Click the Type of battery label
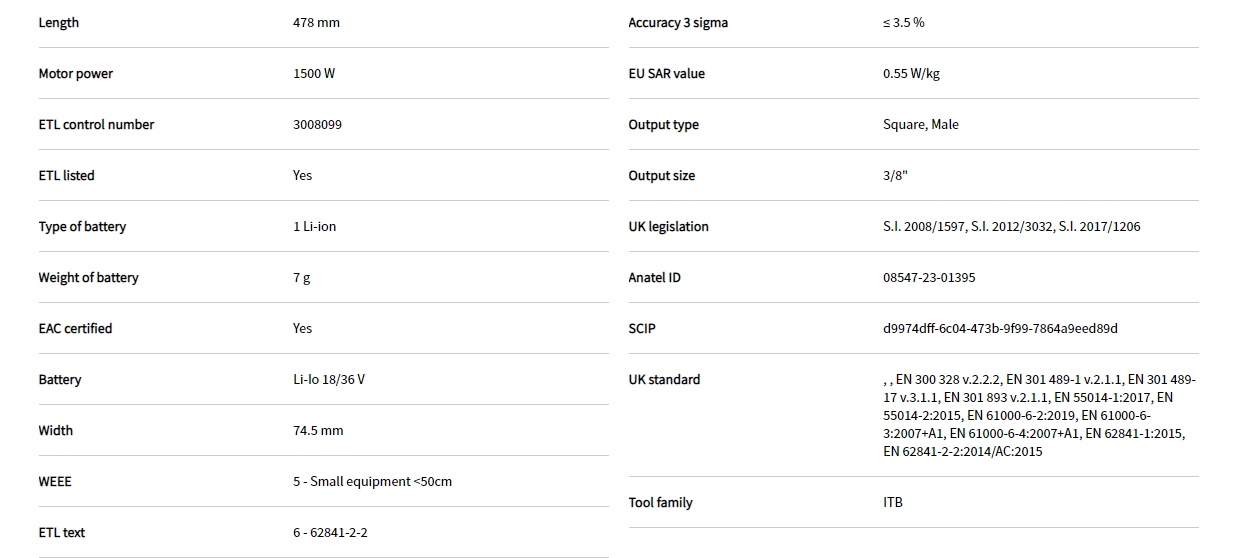1247x558 pixels. [82, 227]
